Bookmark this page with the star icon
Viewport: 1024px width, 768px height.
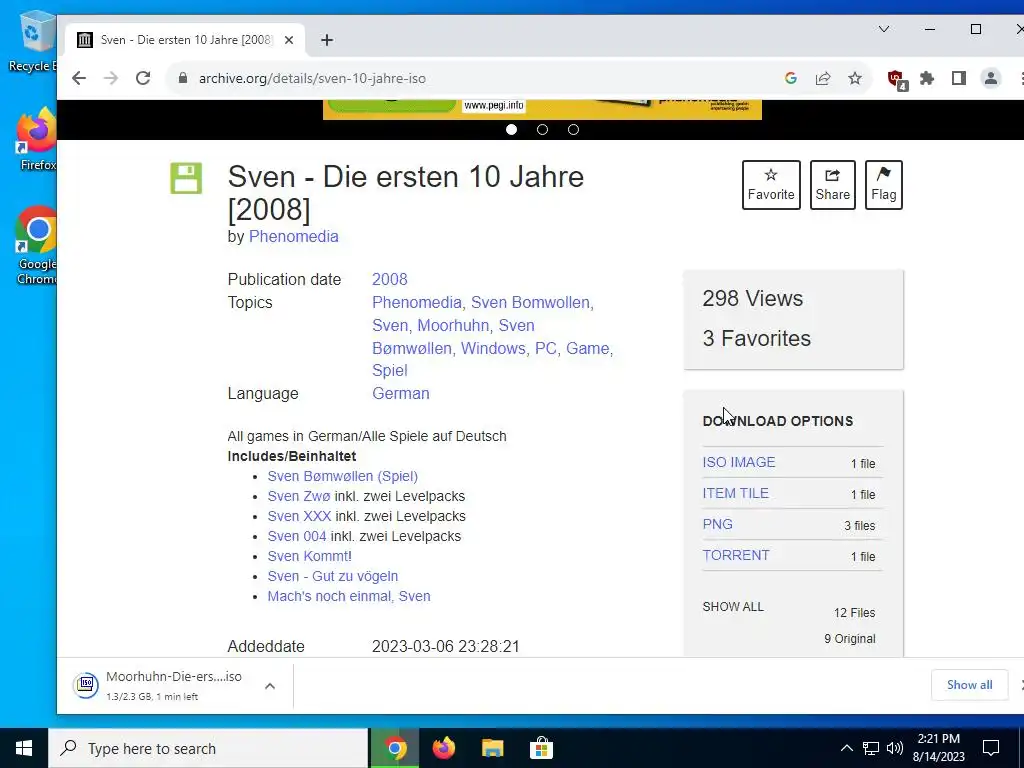click(855, 78)
